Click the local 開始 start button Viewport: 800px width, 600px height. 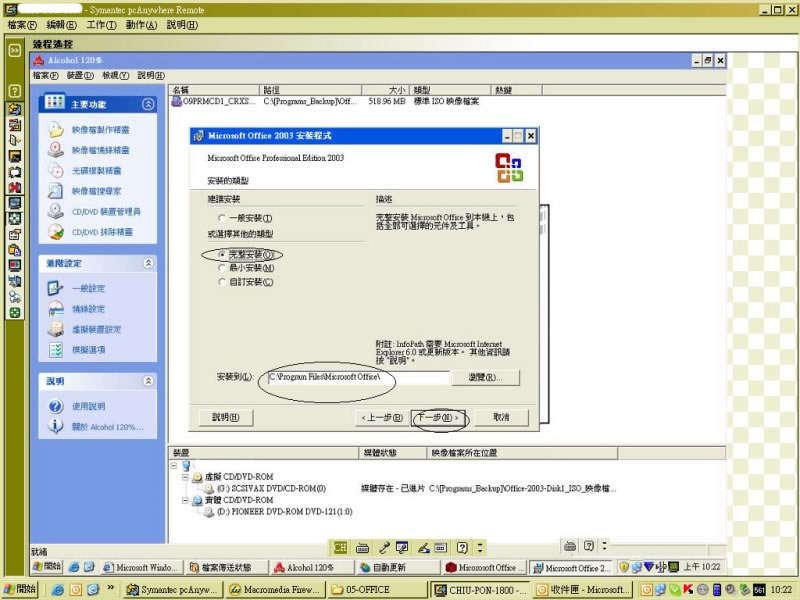[x=20, y=589]
